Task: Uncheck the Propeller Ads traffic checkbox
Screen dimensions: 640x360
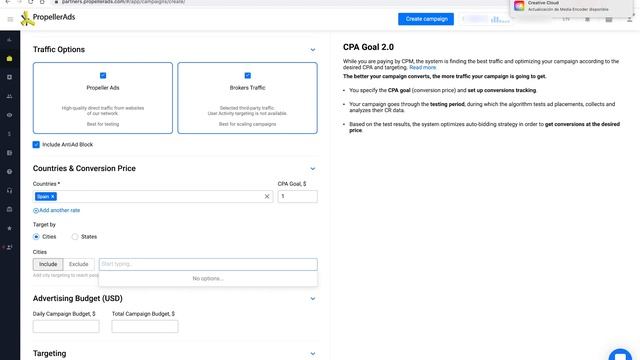Action: coord(103,76)
